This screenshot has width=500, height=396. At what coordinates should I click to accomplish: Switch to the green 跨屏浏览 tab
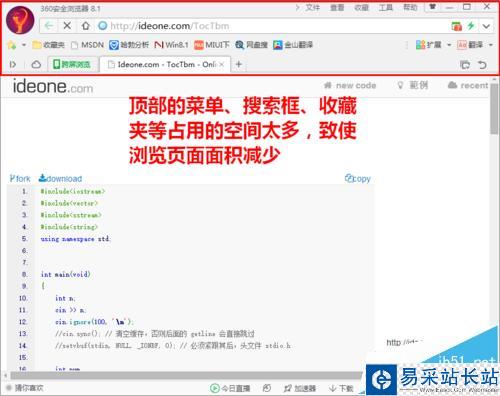(73, 64)
